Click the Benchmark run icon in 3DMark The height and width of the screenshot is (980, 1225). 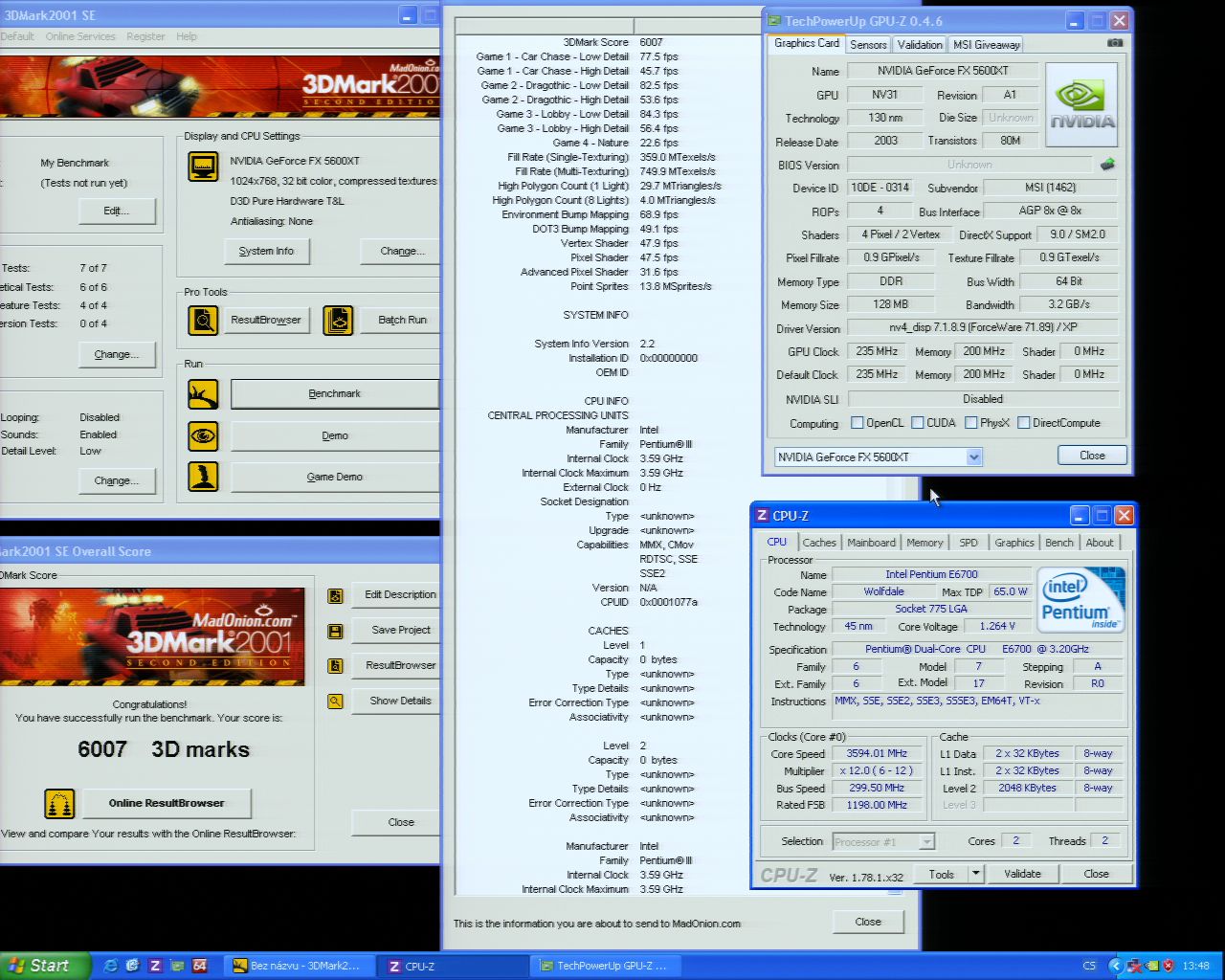point(203,393)
